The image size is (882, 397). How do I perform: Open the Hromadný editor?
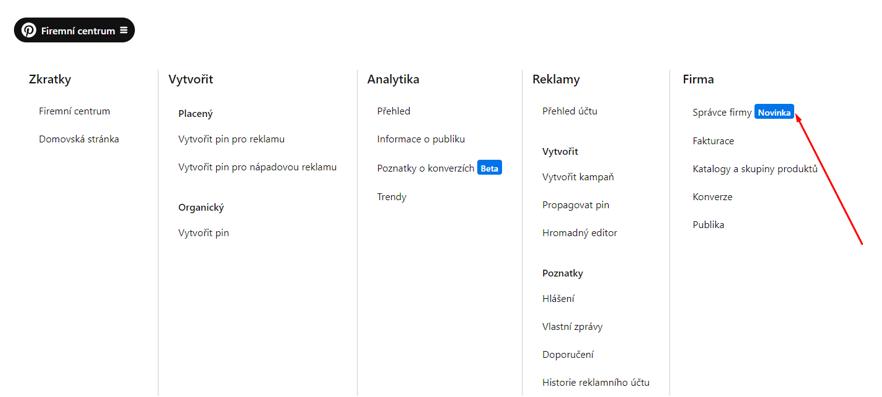point(580,233)
